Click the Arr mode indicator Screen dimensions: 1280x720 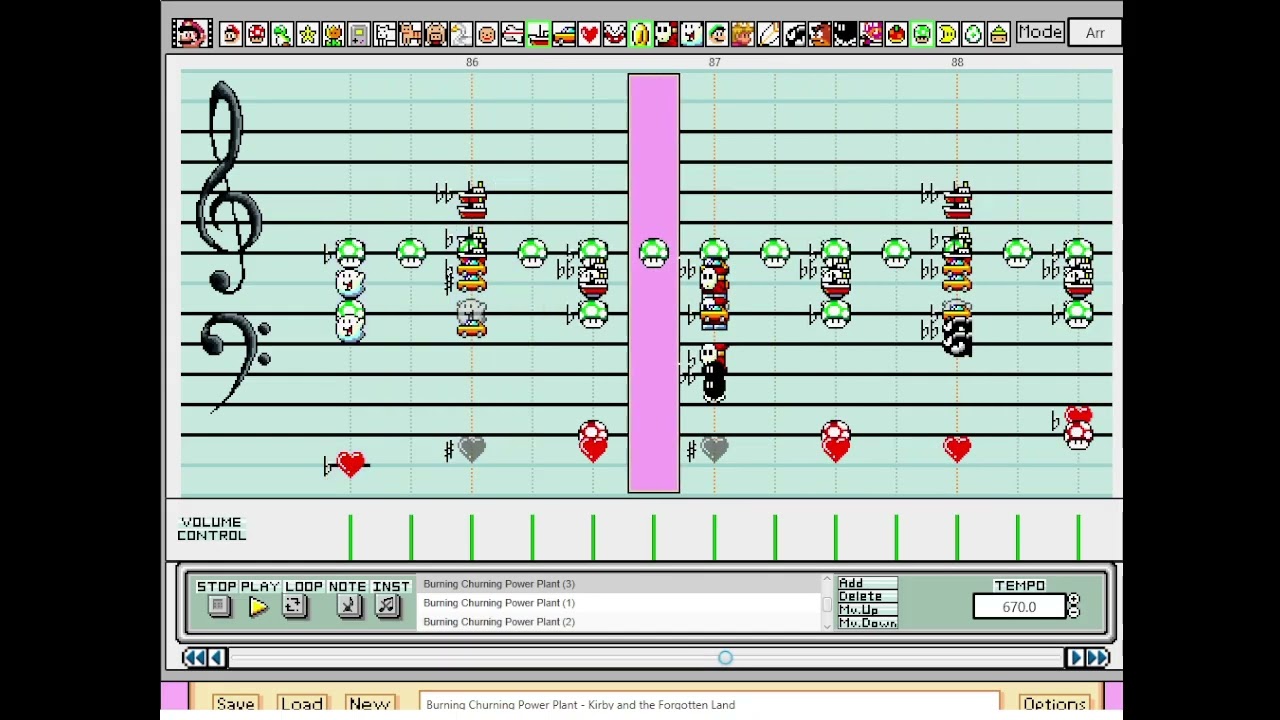pyautogui.click(x=1095, y=33)
